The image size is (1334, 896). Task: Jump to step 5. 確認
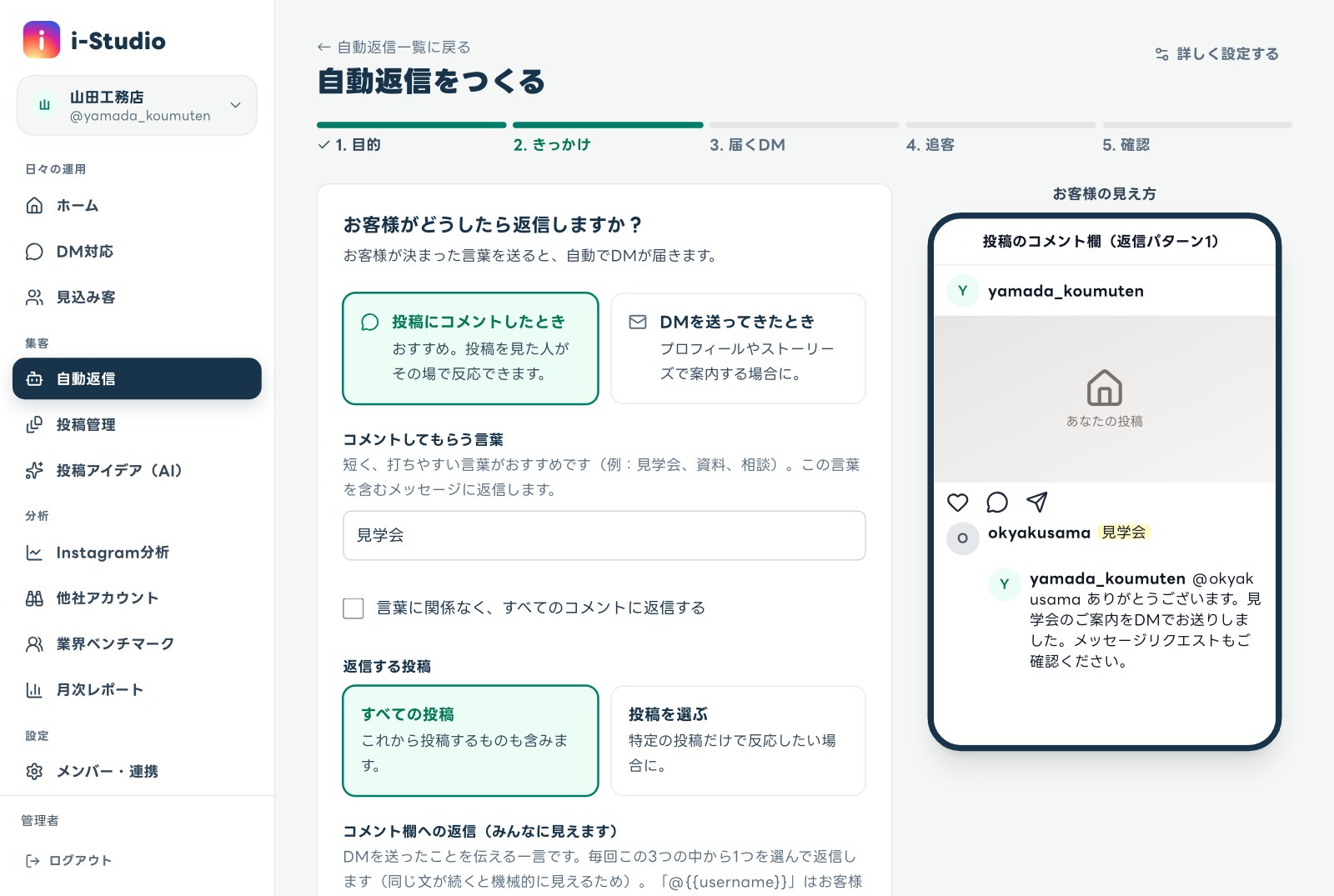click(1126, 144)
